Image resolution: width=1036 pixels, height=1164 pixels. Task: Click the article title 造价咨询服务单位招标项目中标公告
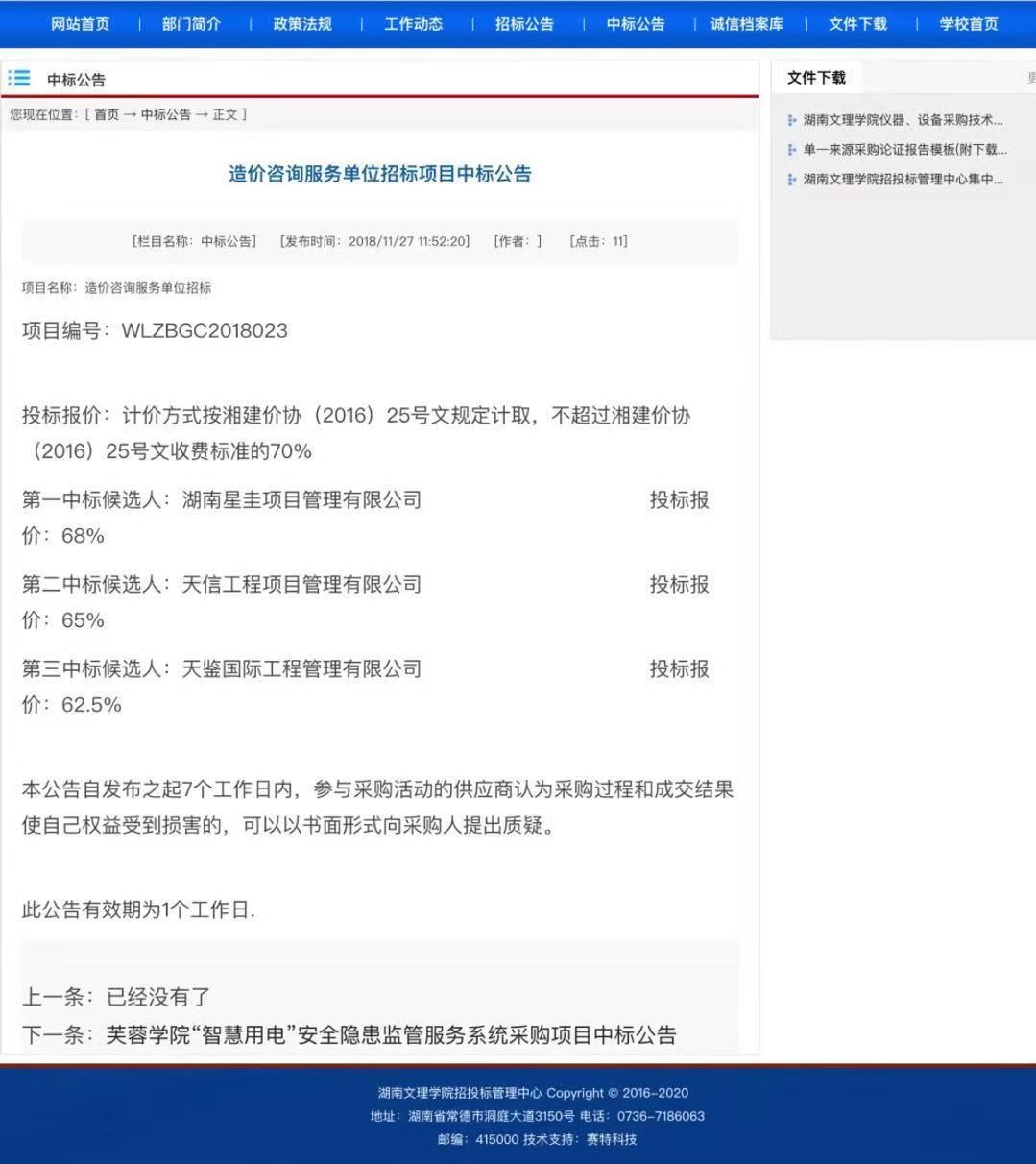(380, 174)
